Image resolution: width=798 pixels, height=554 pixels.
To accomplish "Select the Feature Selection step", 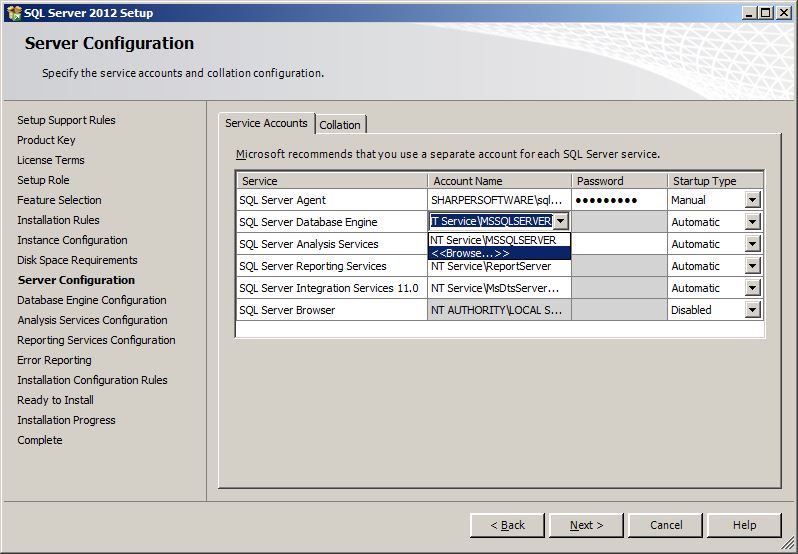I will (x=59, y=200).
